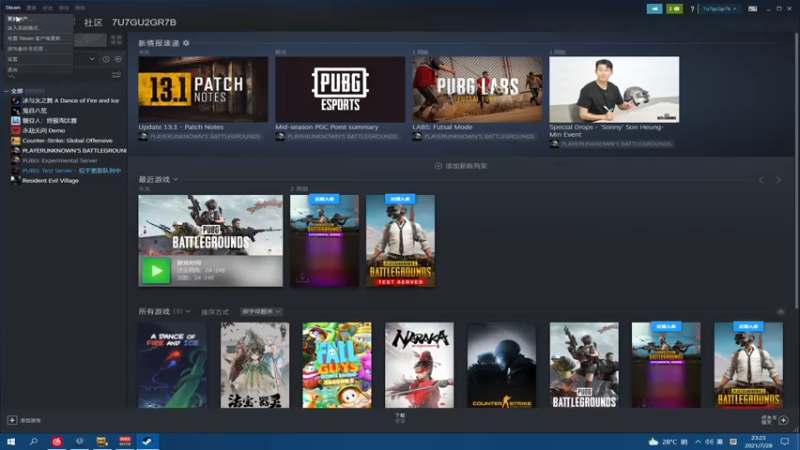Open the 社区 tab

[93, 22]
